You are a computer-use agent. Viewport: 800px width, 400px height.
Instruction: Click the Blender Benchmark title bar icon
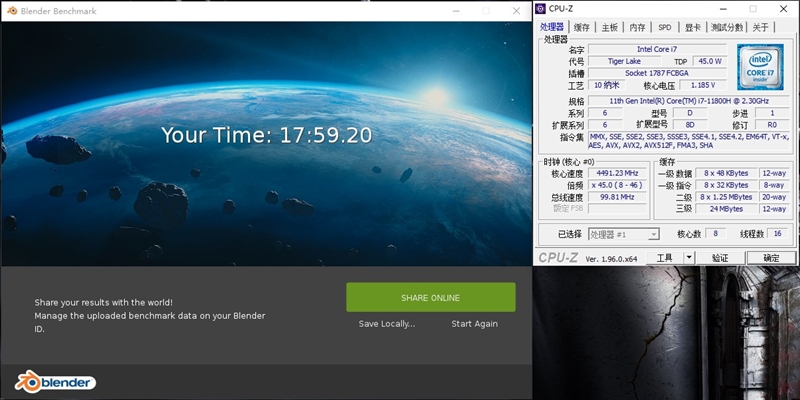12,11
